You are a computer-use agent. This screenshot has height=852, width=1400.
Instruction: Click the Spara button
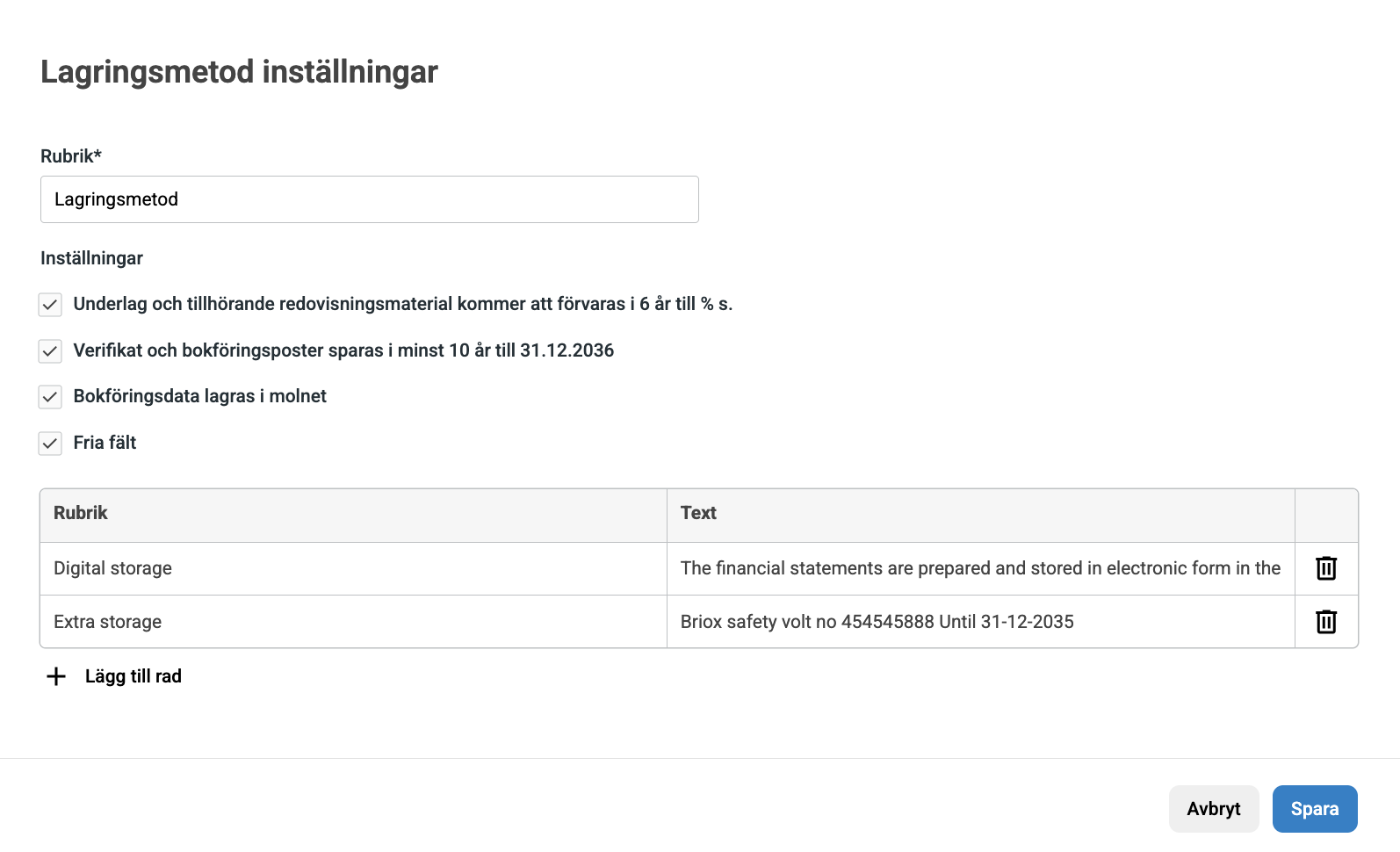pos(1314,809)
